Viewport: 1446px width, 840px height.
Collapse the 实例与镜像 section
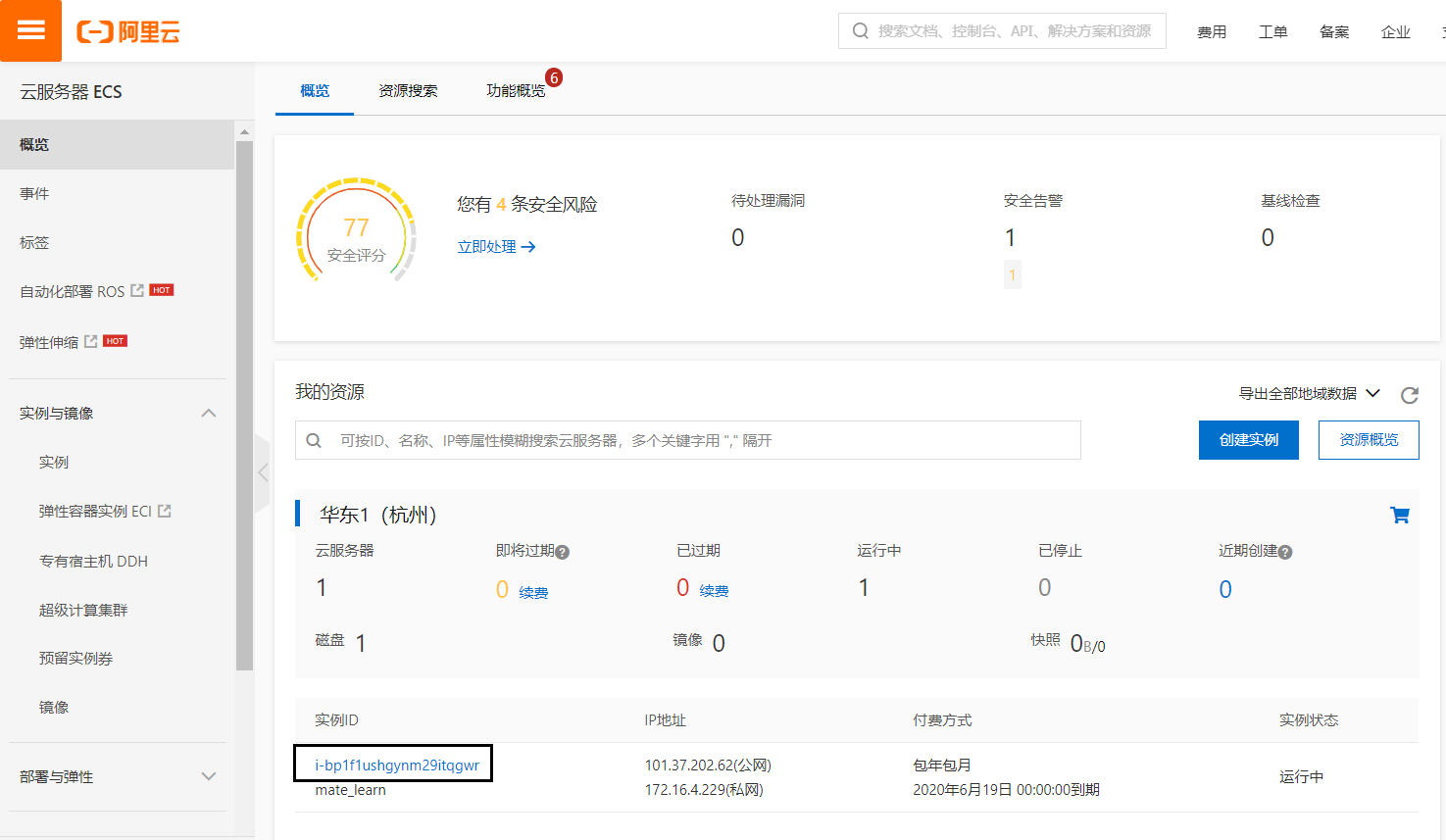209,413
